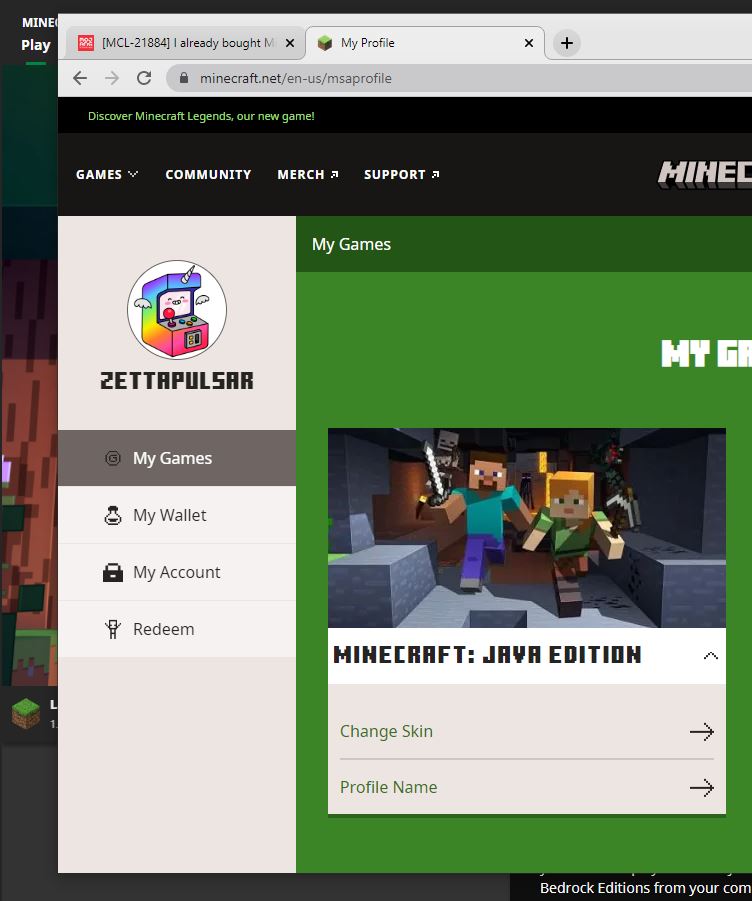Open the MERCH external link
This screenshot has height=901, width=752.
coord(308,174)
